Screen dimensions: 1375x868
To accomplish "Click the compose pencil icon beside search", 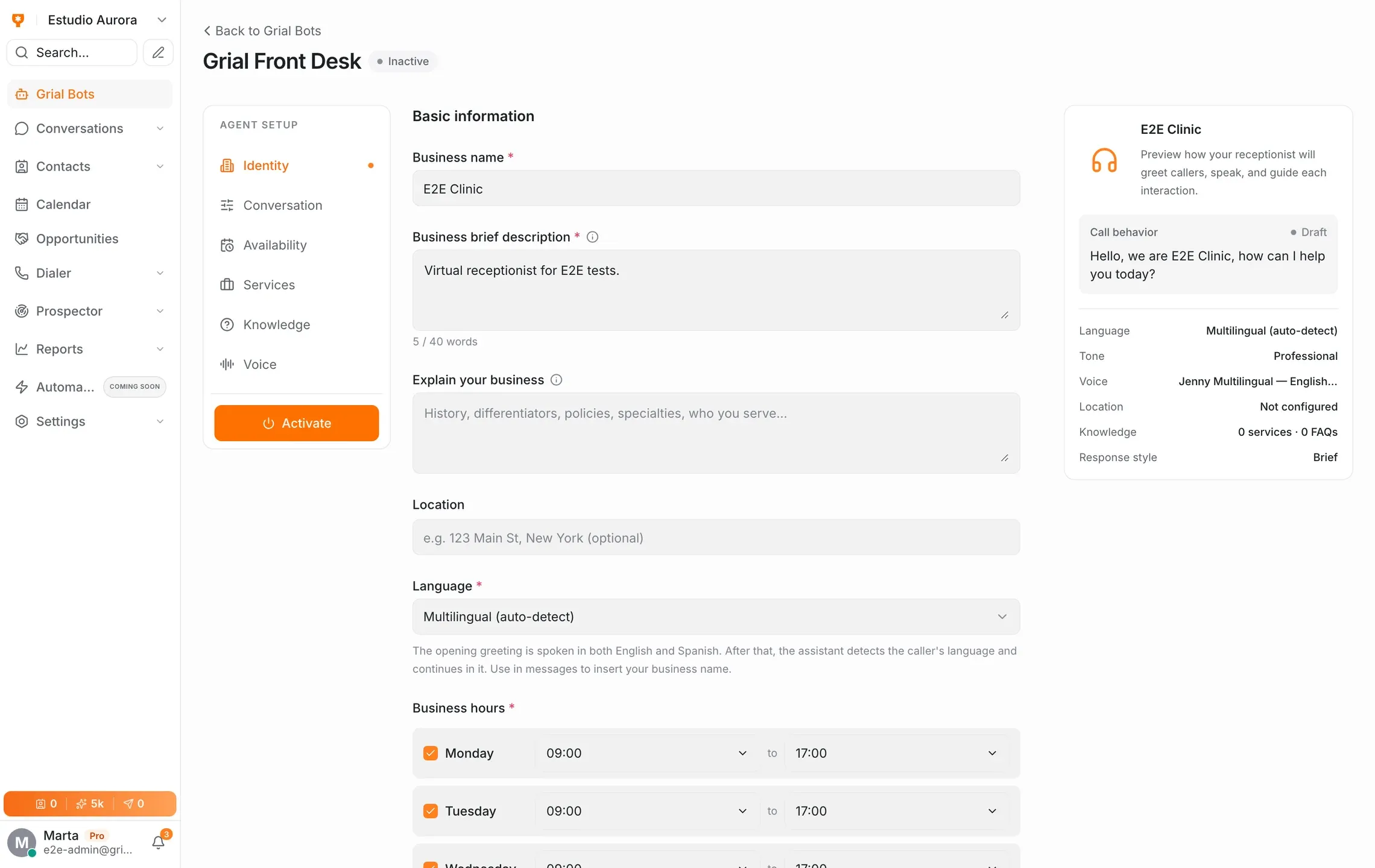I will [158, 52].
